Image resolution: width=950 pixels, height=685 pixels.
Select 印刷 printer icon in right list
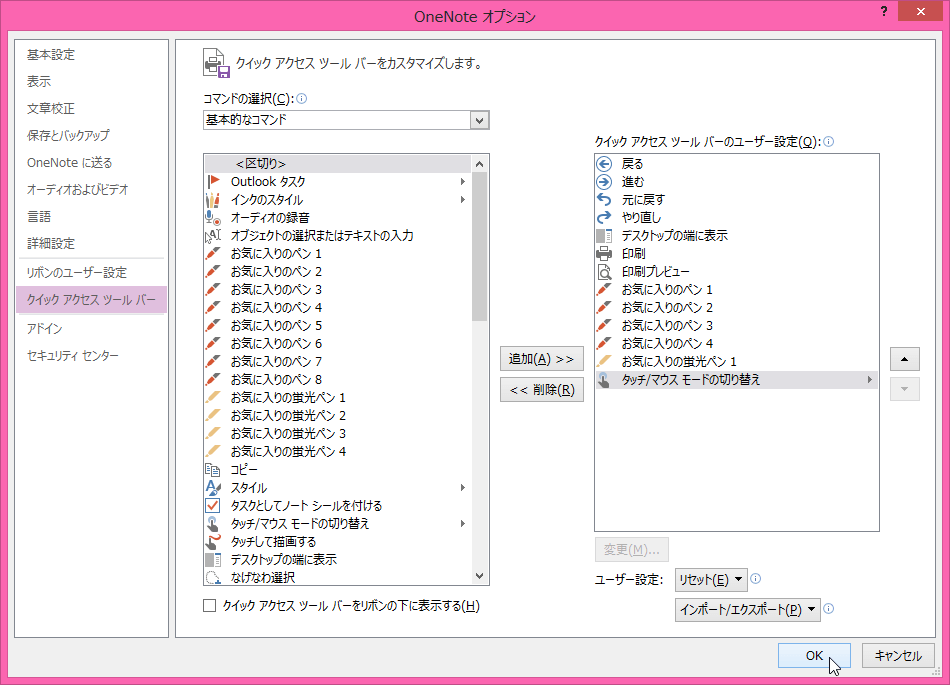(604, 254)
